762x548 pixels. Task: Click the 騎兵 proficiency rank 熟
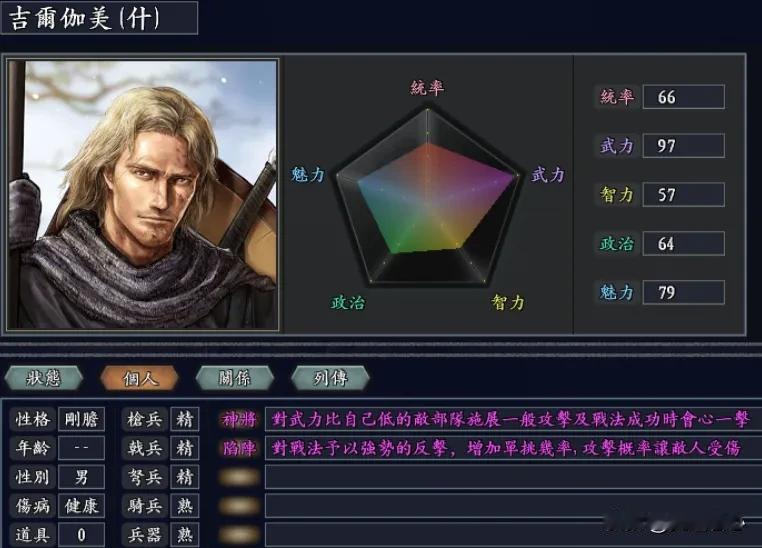[x=185, y=506]
